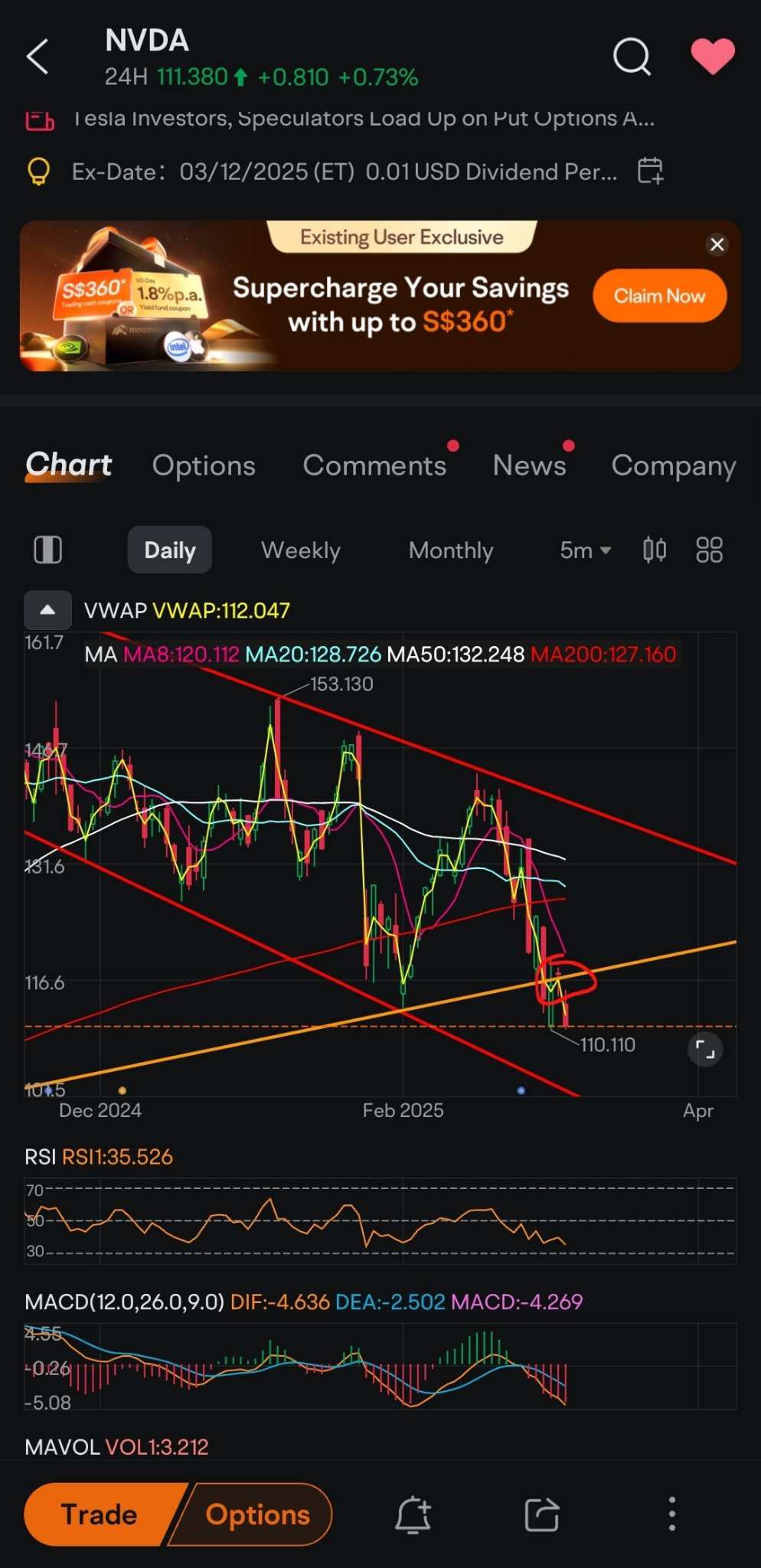Image resolution: width=761 pixels, height=1568 pixels.
Task: Switch to the Chart tab
Action: click(x=69, y=465)
